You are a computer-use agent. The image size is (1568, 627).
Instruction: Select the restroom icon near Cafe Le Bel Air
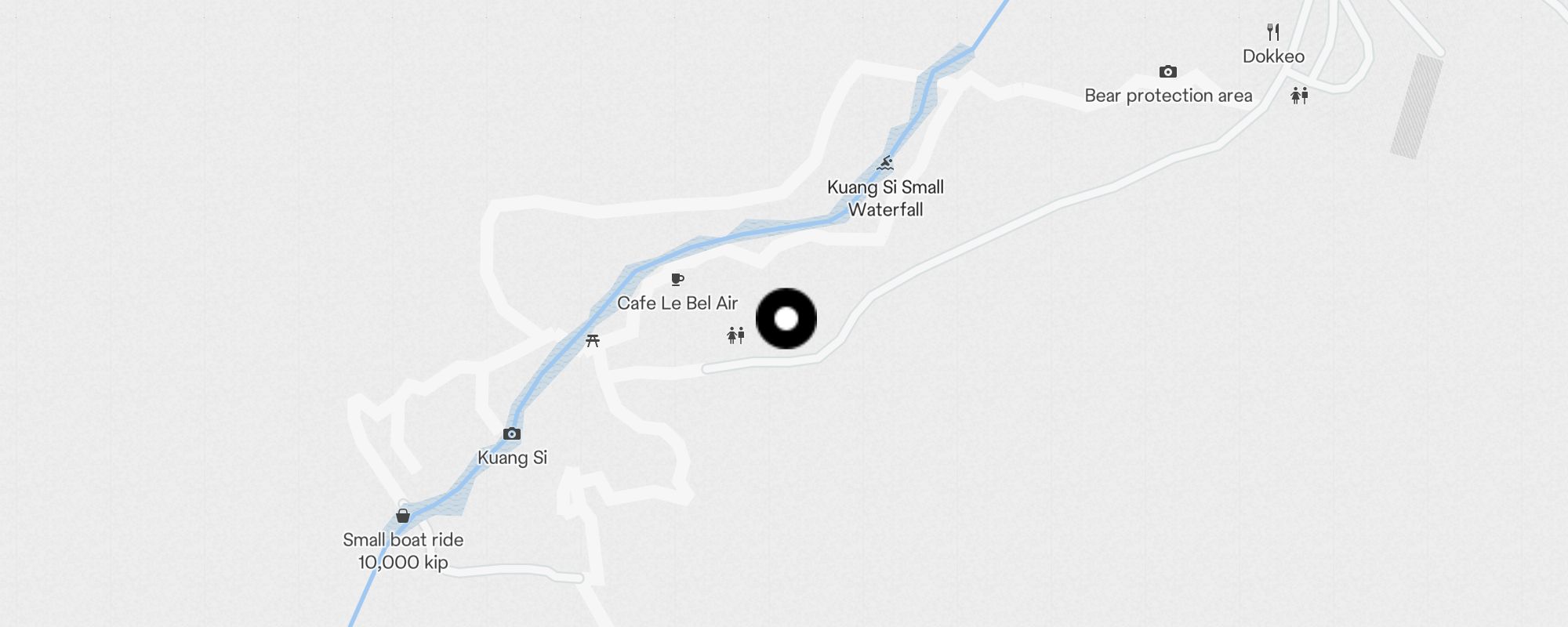coord(735,335)
